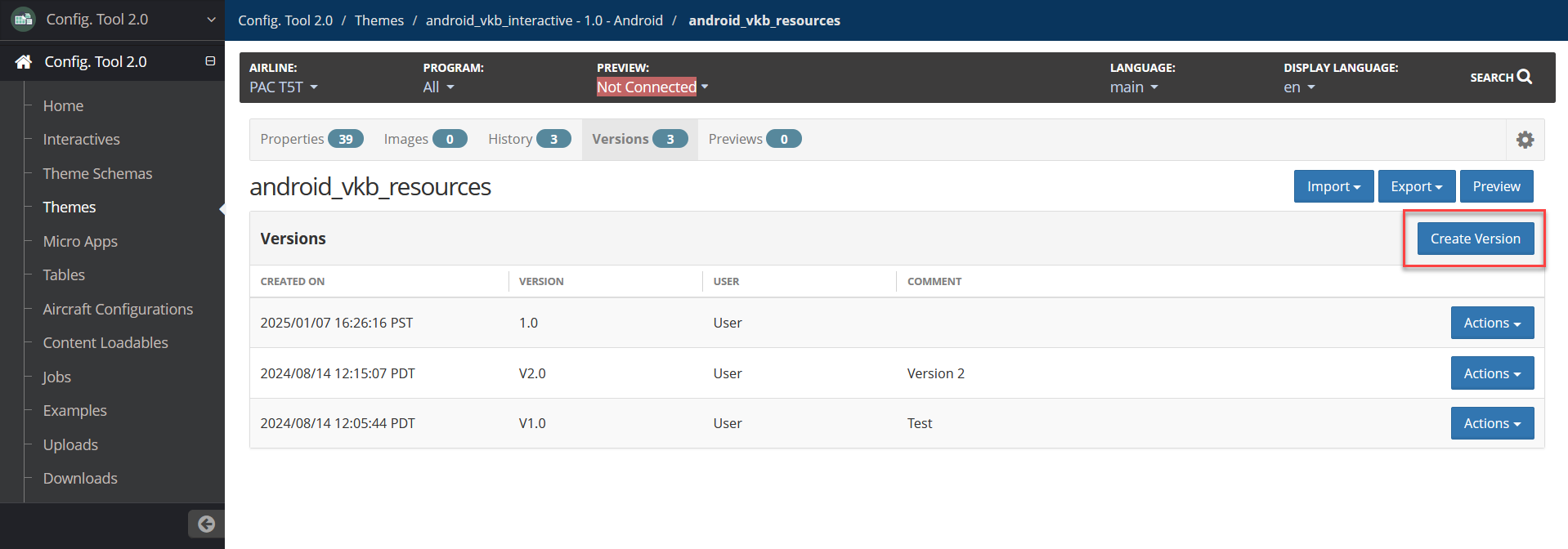Viewport: 1568px width, 549px height.
Task: Click the Config. Tool 2.0 breadcrumb link
Action: coord(285,20)
